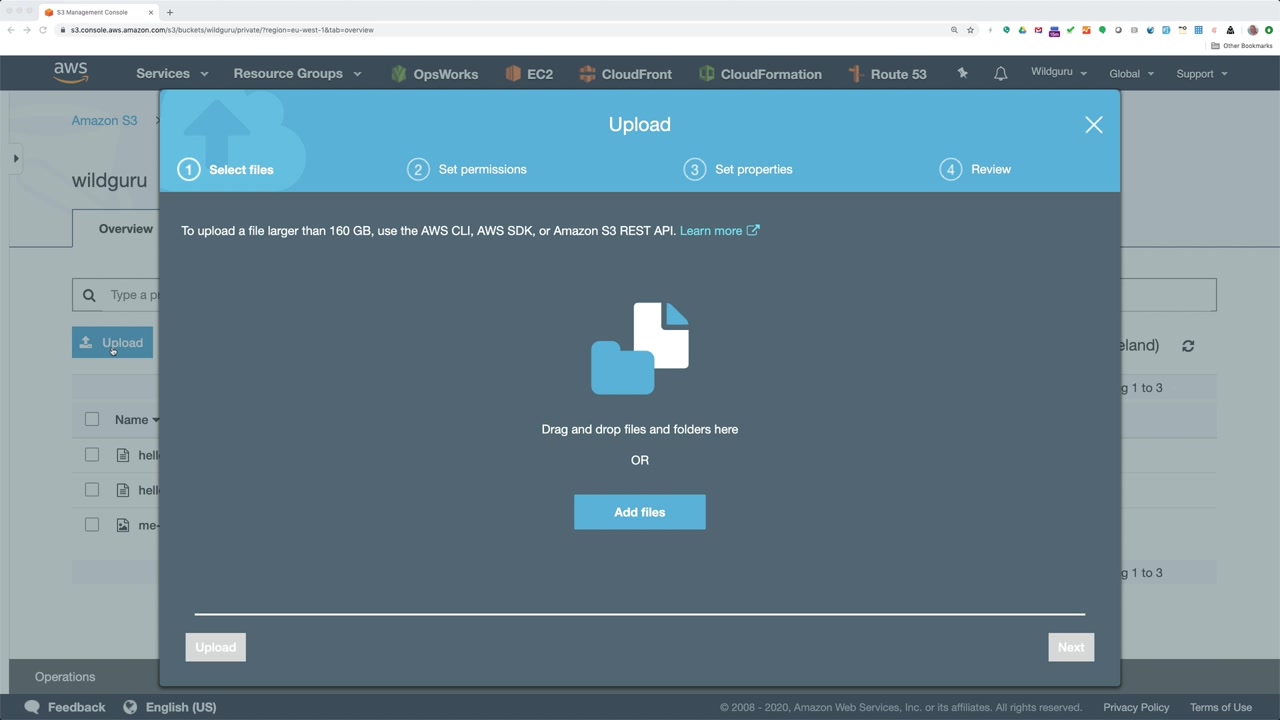The height and width of the screenshot is (720, 1280).
Task: Open the notifications bell
Action: click(1000, 74)
